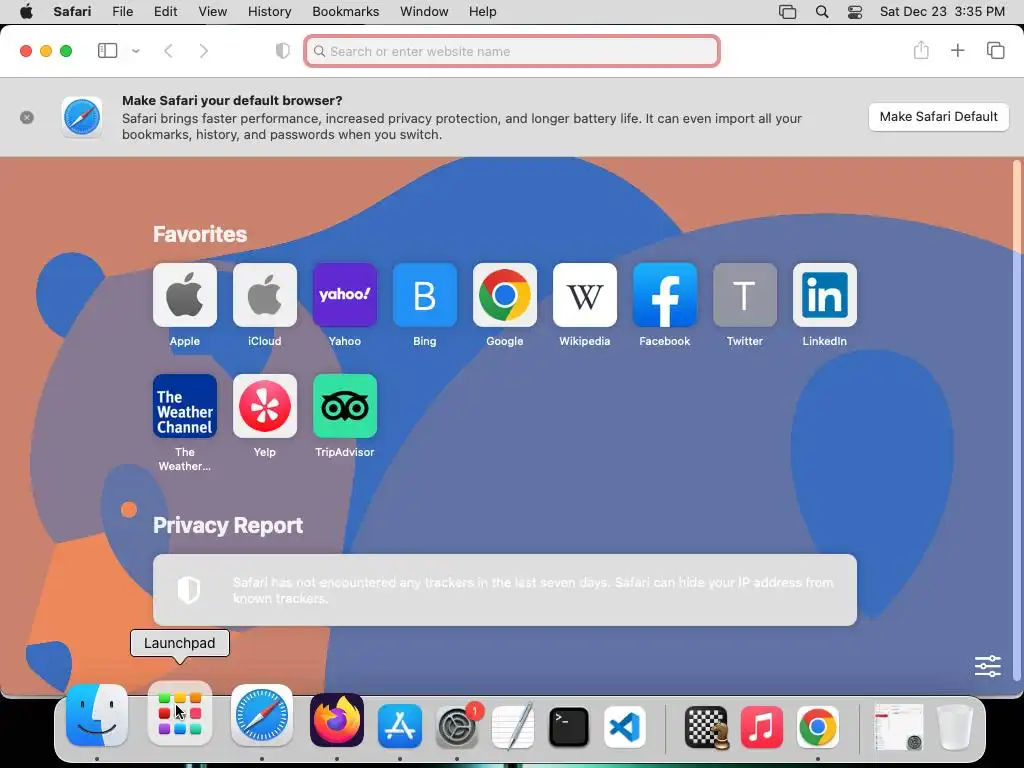Open Finder from the Dock

(97, 714)
